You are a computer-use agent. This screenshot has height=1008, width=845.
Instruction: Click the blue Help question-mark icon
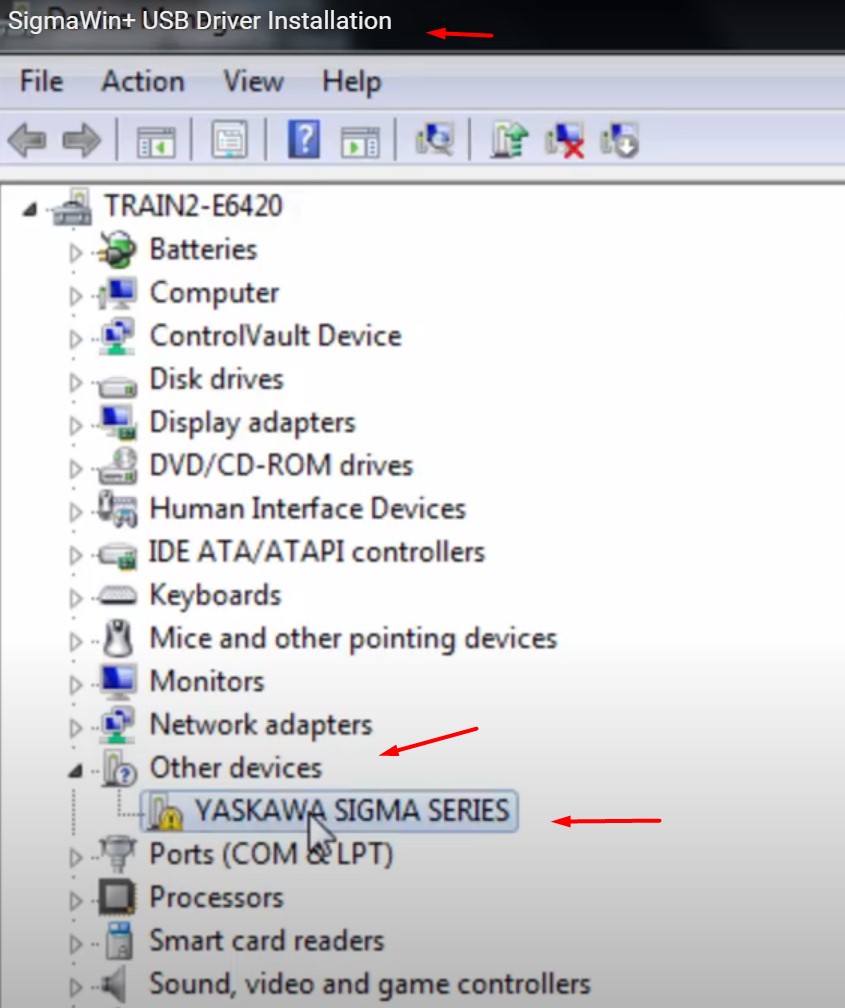(x=304, y=140)
